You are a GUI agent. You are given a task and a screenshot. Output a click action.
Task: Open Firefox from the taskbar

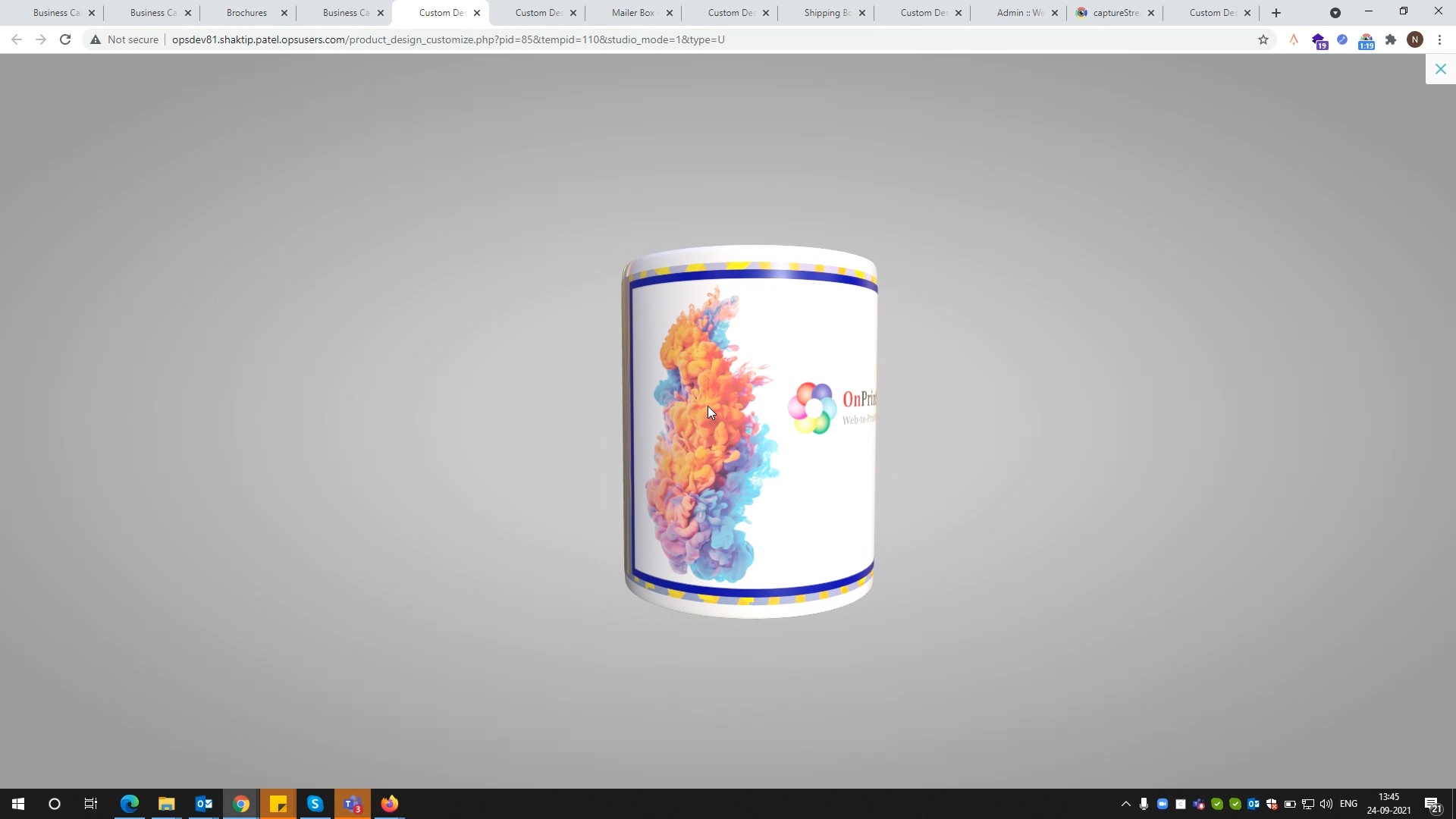click(x=389, y=804)
